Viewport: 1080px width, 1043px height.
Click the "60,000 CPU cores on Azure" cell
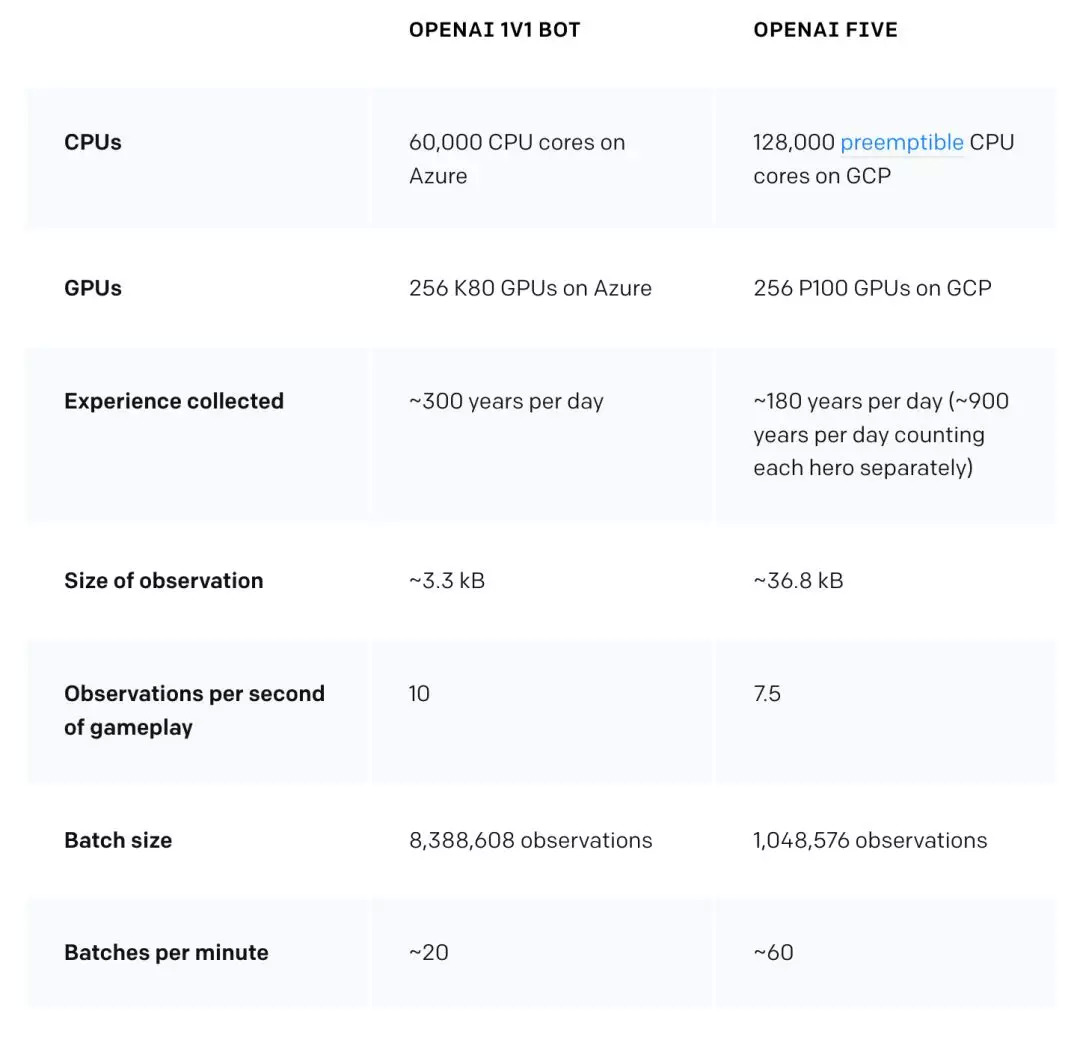[x=516, y=158]
